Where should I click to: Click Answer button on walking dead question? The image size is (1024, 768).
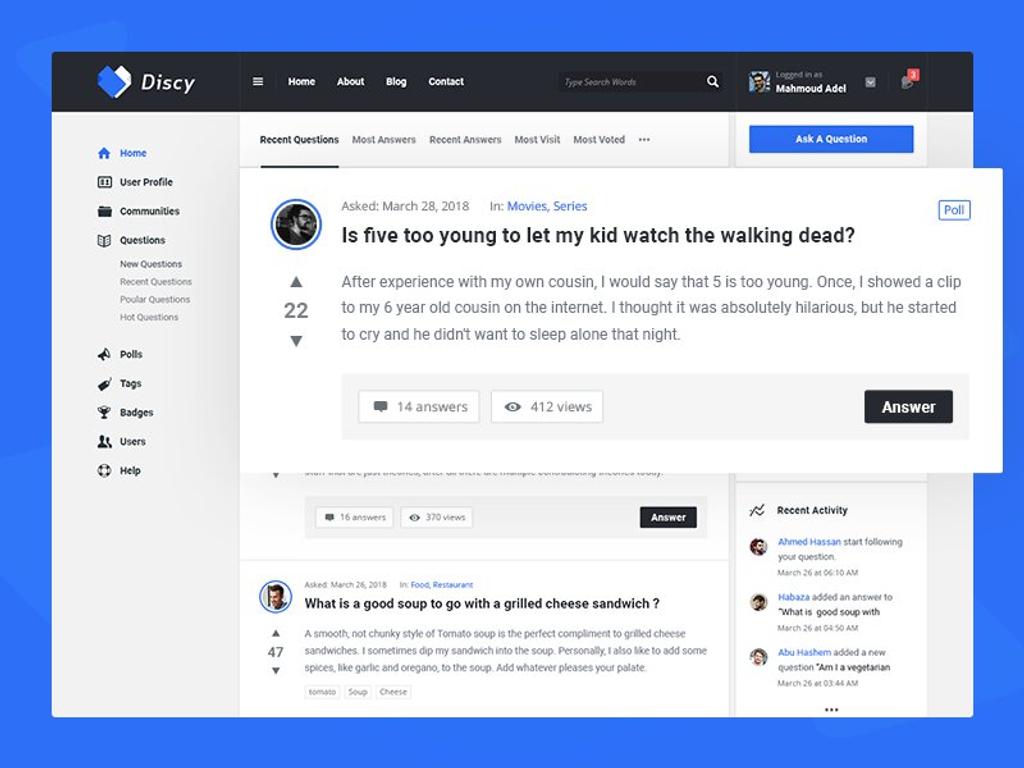pyautogui.click(x=908, y=407)
